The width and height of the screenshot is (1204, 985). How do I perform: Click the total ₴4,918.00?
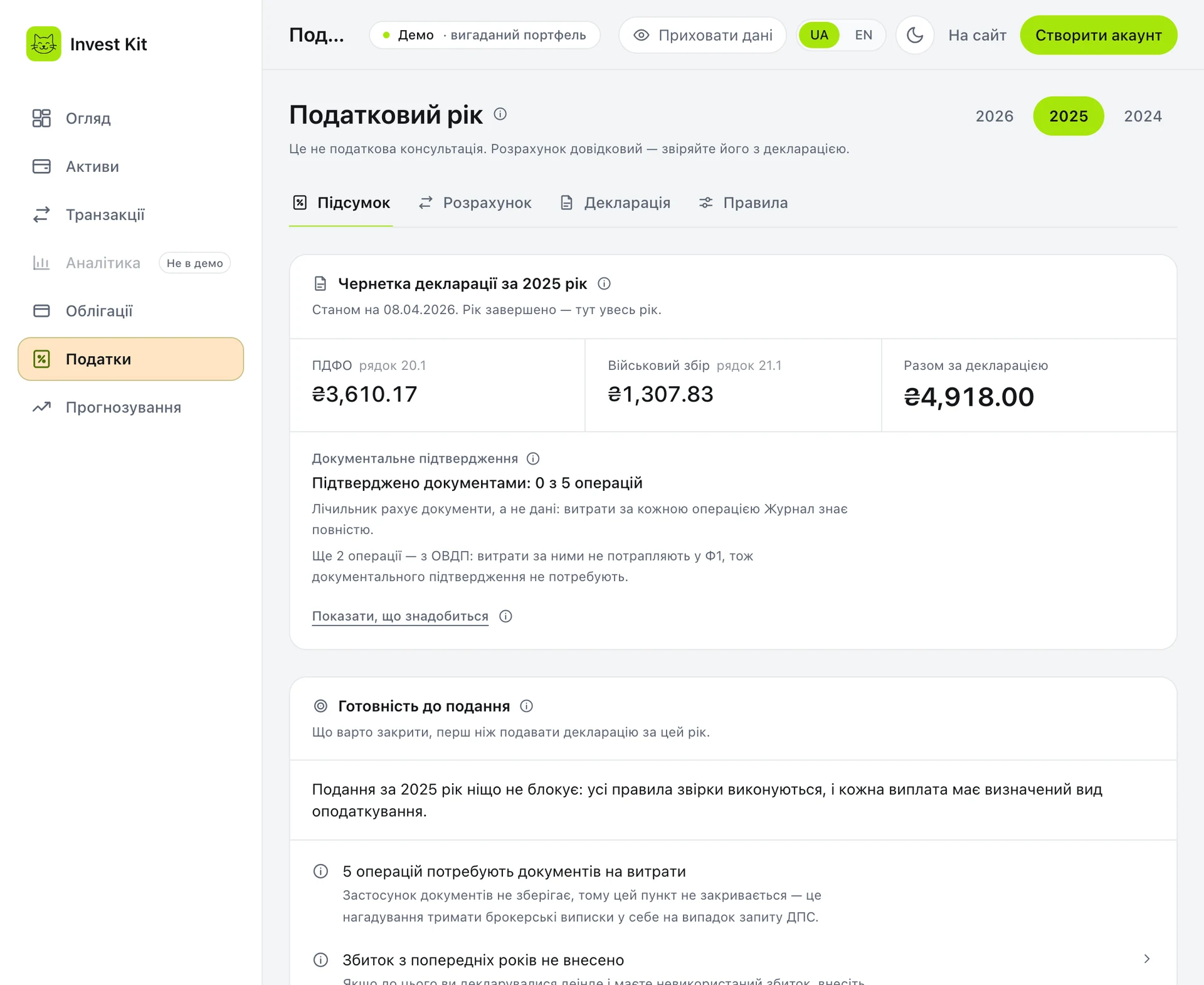[x=969, y=397]
